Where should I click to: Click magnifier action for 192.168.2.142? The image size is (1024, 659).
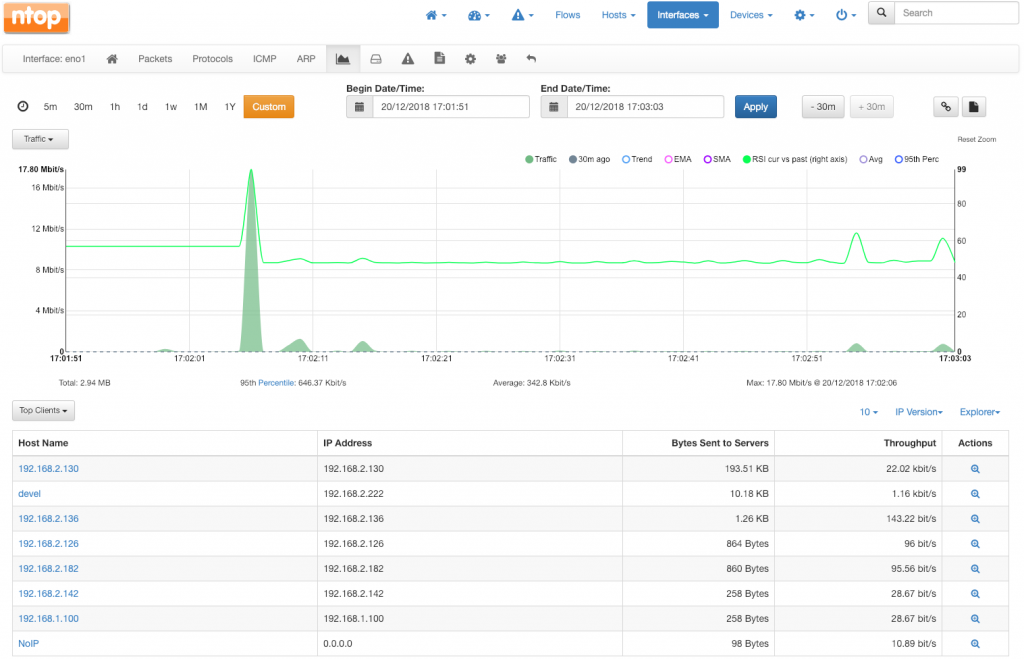click(x=975, y=594)
